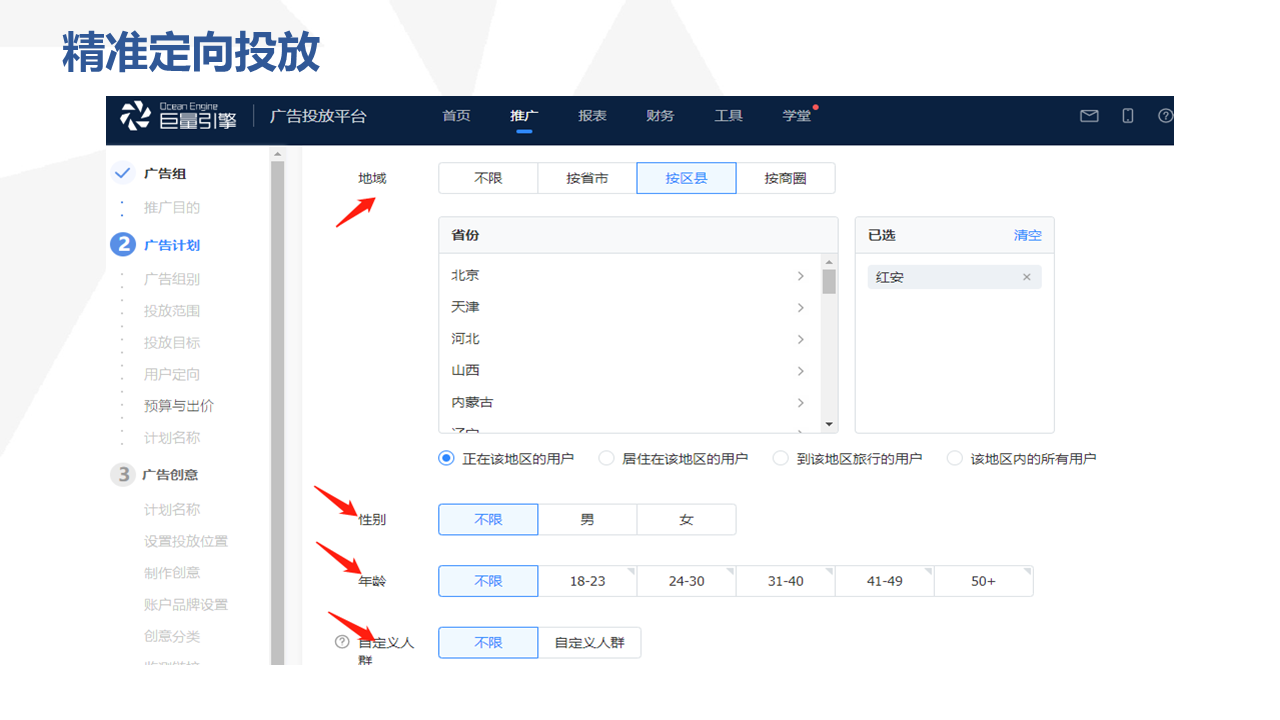Choose 女 gender option
Image resolution: width=1280 pixels, height=720 pixels.
(x=686, y=520)
